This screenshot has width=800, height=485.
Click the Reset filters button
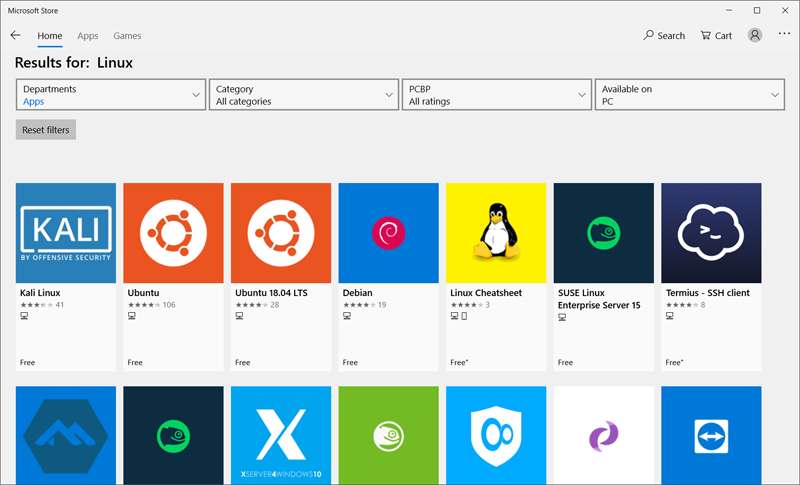point(46,130)
